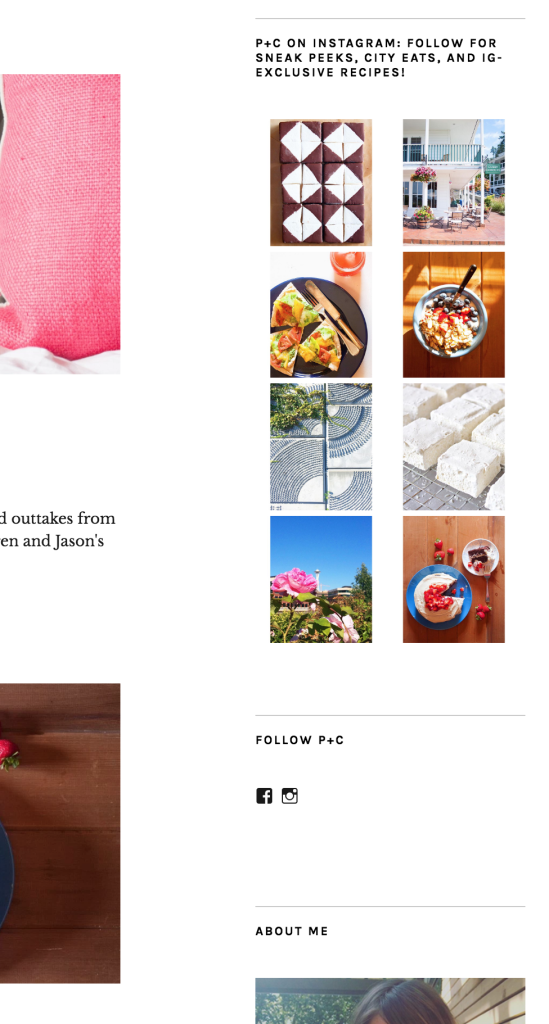Screen dimensions: 549x1024
Task: Open the pink rose blue sky photo
Action: pos(321,579)
